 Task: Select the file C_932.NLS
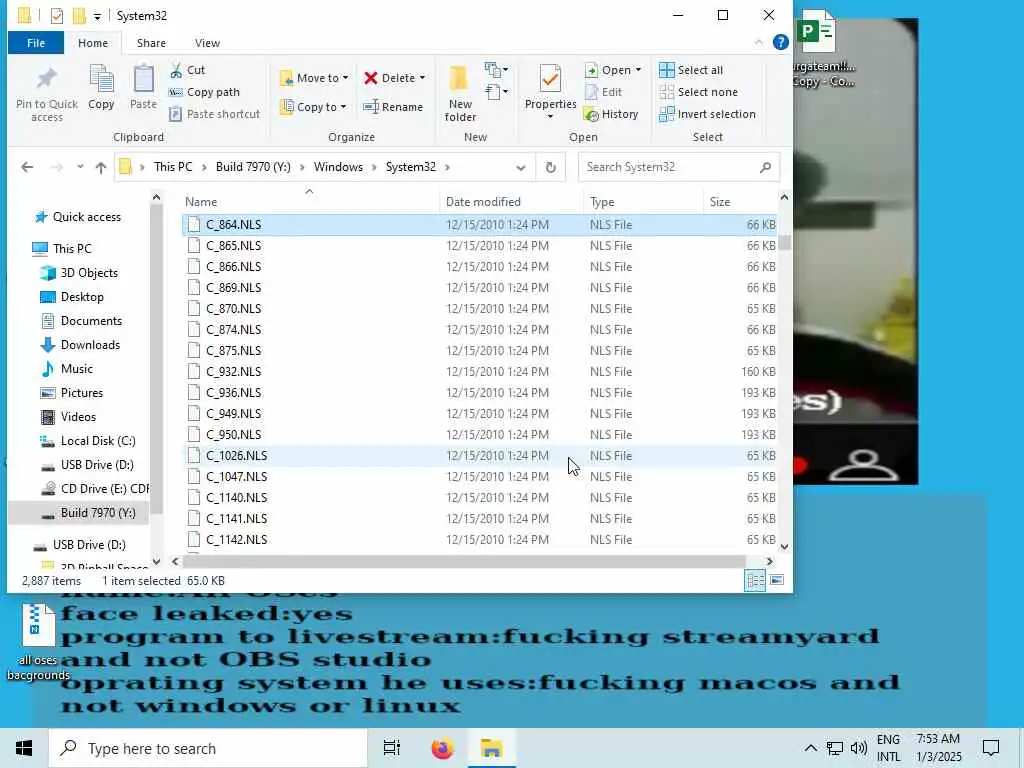click(x=479, y=372)
